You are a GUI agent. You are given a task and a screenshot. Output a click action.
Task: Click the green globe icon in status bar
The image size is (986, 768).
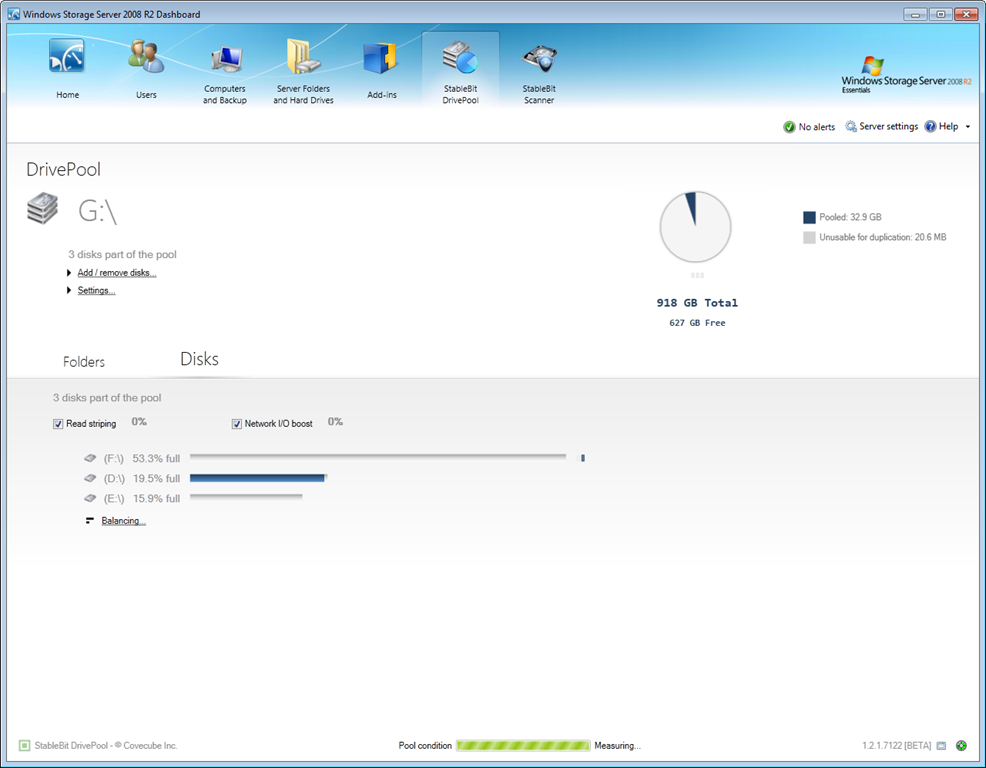coord(961,745)
